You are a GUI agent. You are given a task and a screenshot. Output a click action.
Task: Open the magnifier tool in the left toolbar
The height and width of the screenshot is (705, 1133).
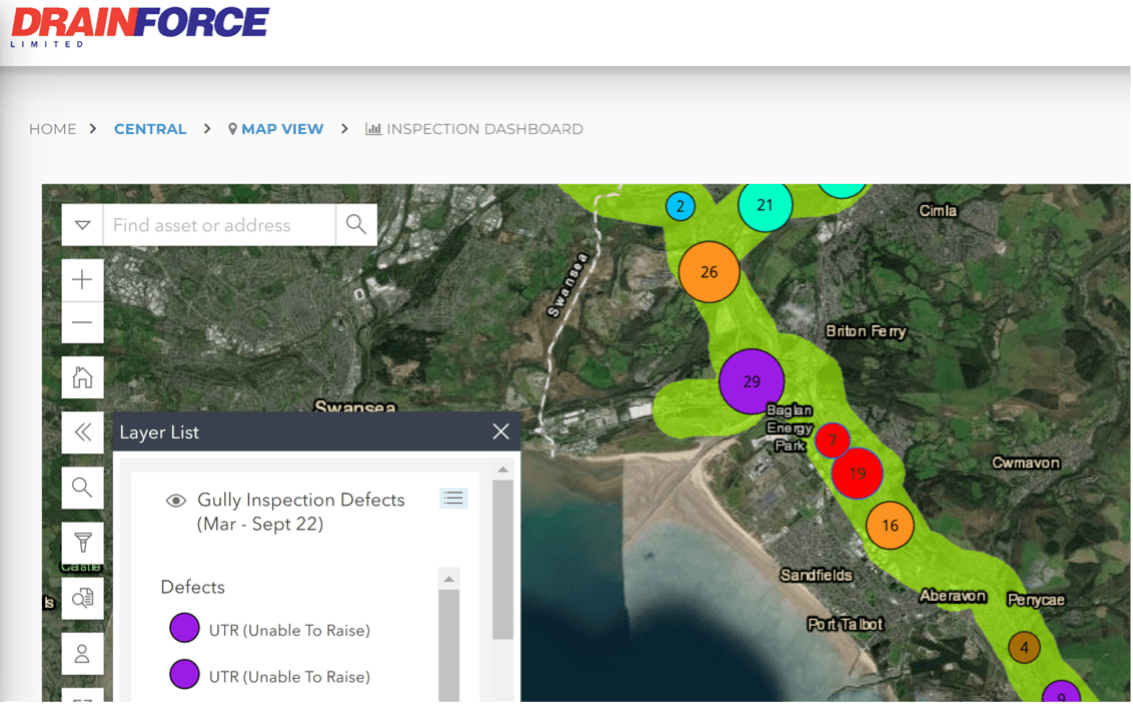coord(82,488)
